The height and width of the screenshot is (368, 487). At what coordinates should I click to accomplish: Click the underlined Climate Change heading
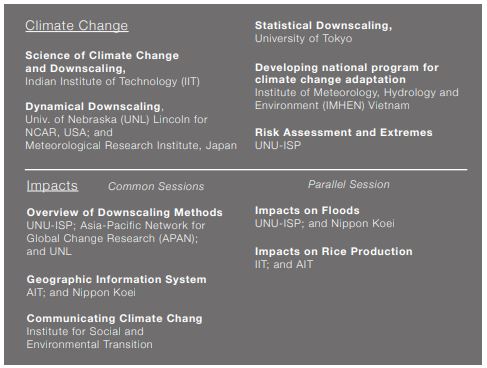pos(77,26)
